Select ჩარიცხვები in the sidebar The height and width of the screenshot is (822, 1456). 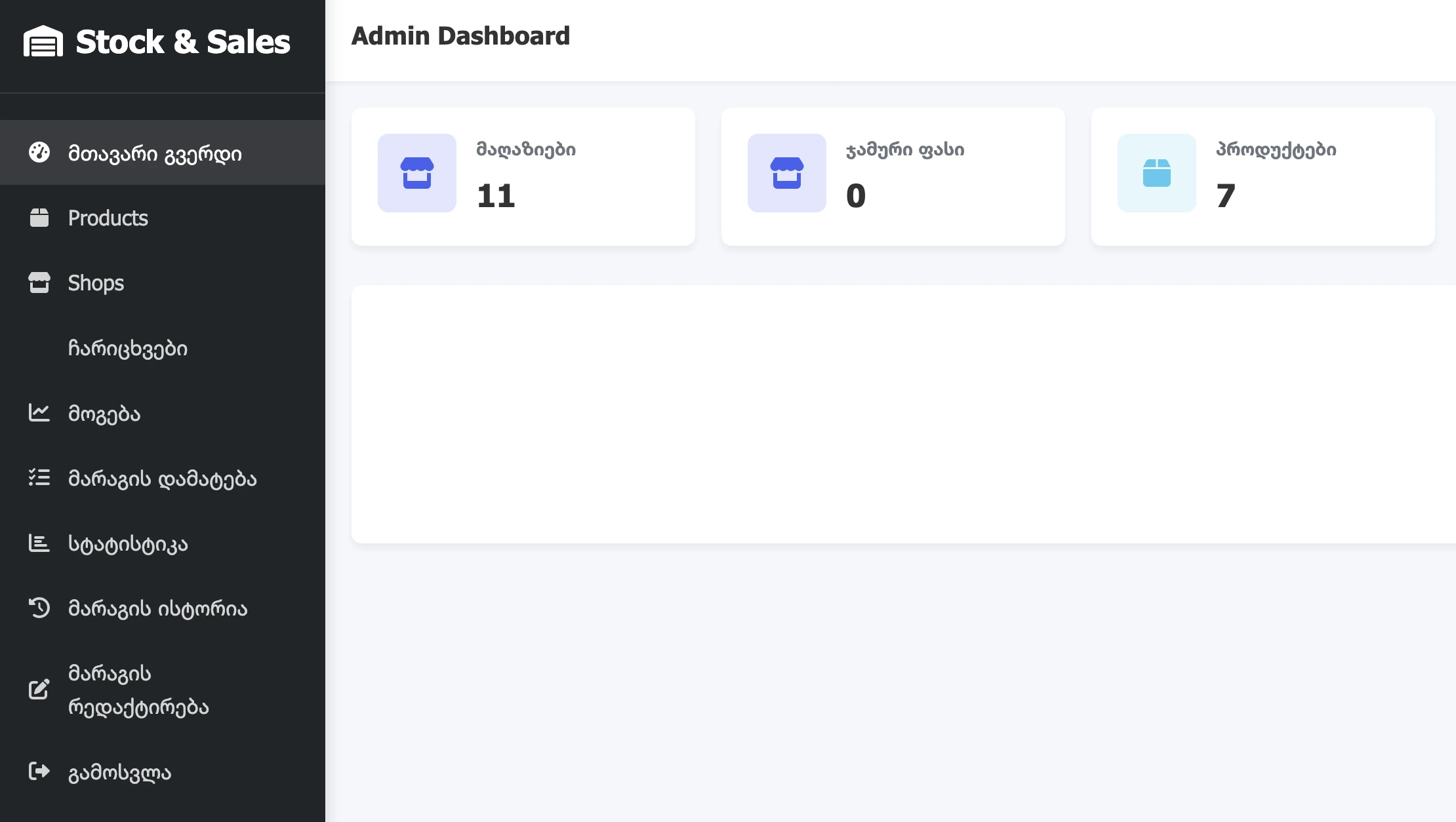(129, 348)
